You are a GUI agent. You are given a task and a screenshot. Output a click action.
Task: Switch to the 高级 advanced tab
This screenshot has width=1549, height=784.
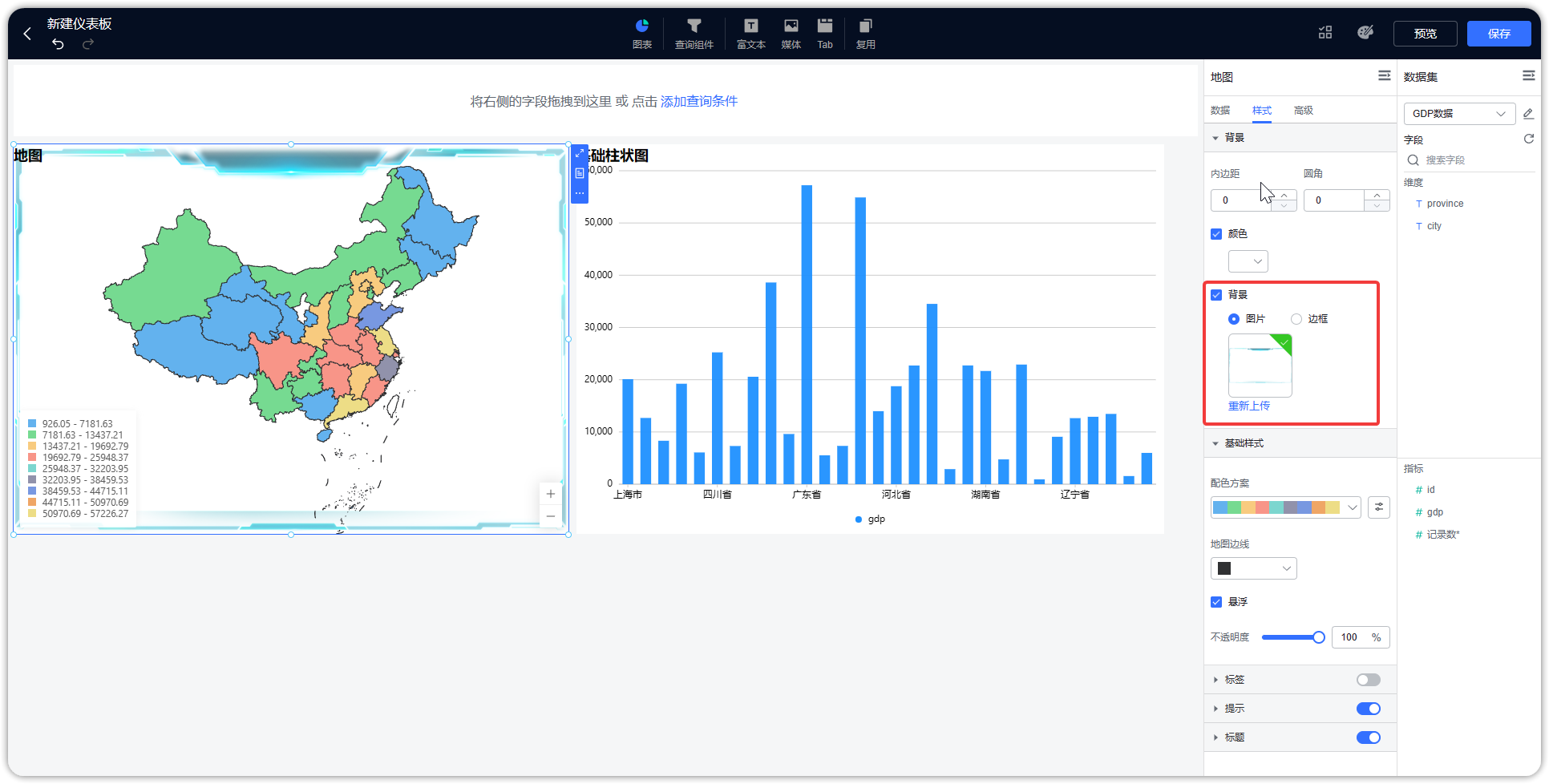tap(1303, 111)
